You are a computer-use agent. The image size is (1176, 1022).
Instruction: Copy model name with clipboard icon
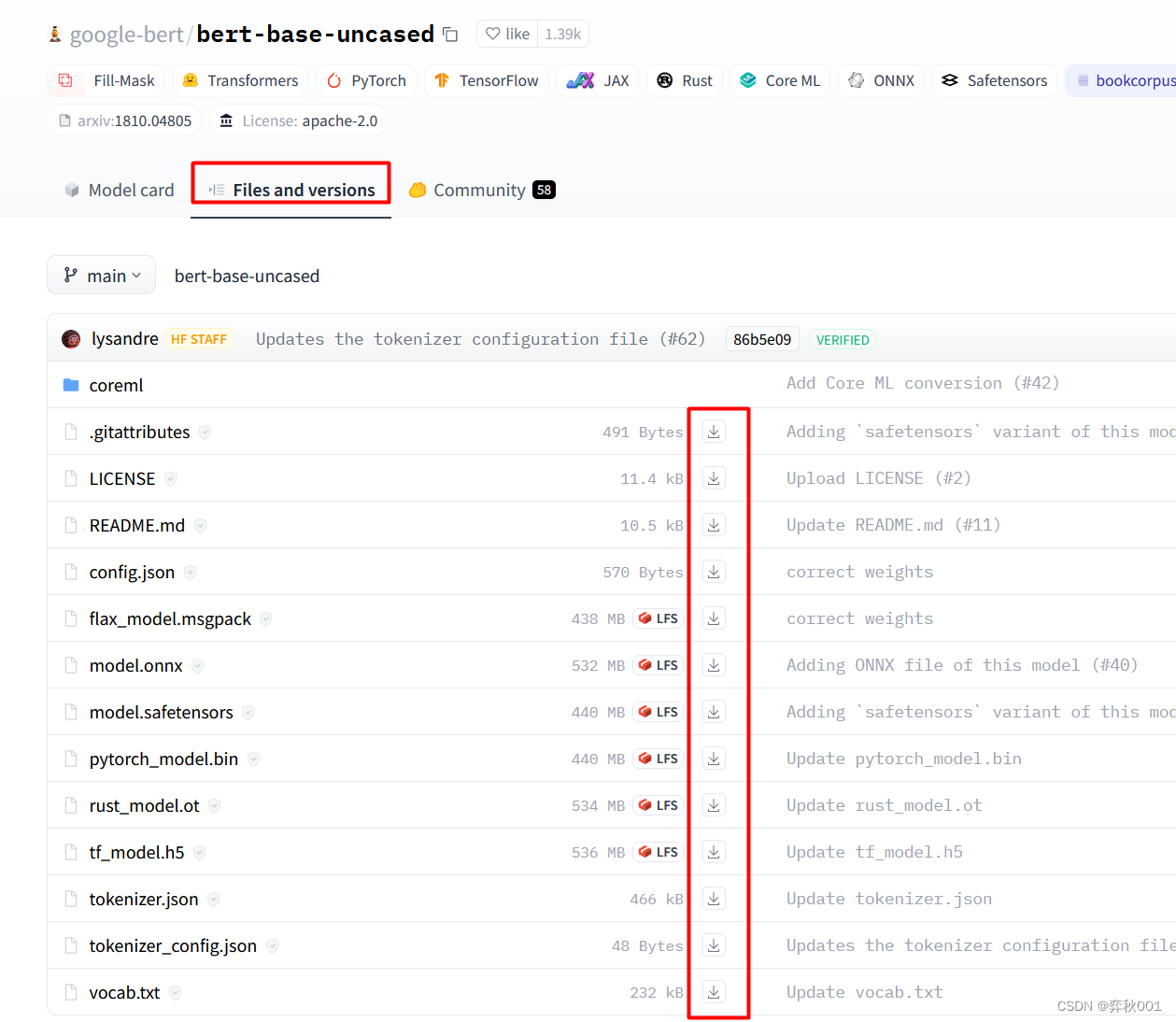(450, 35)
